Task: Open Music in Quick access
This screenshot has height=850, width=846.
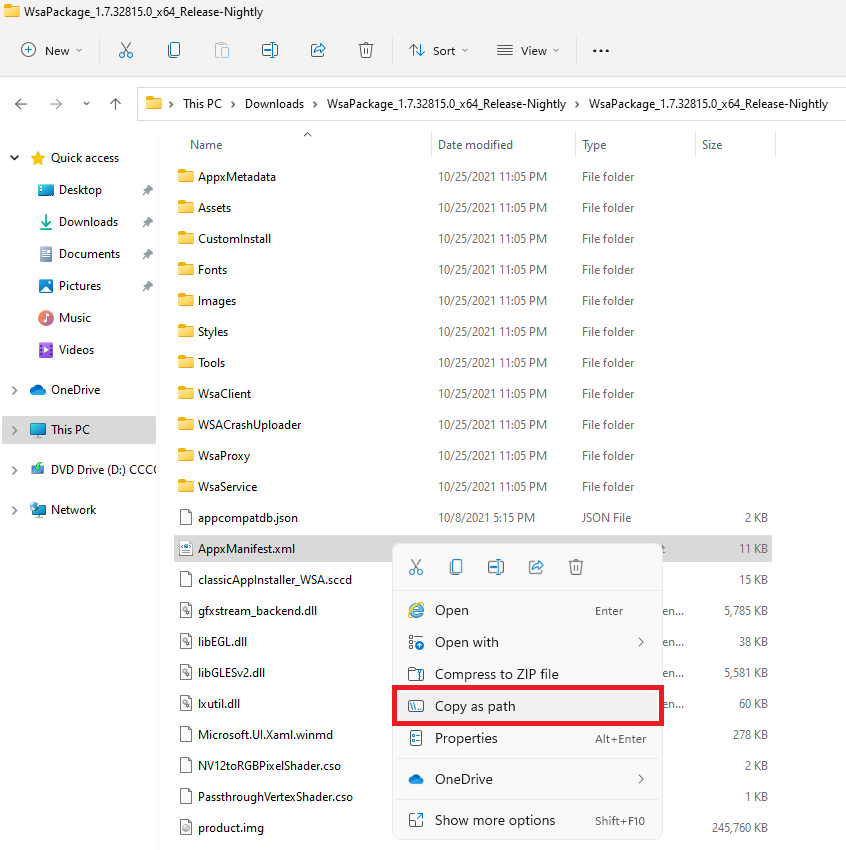Action: pyautogui.click(x=75, y=318)
